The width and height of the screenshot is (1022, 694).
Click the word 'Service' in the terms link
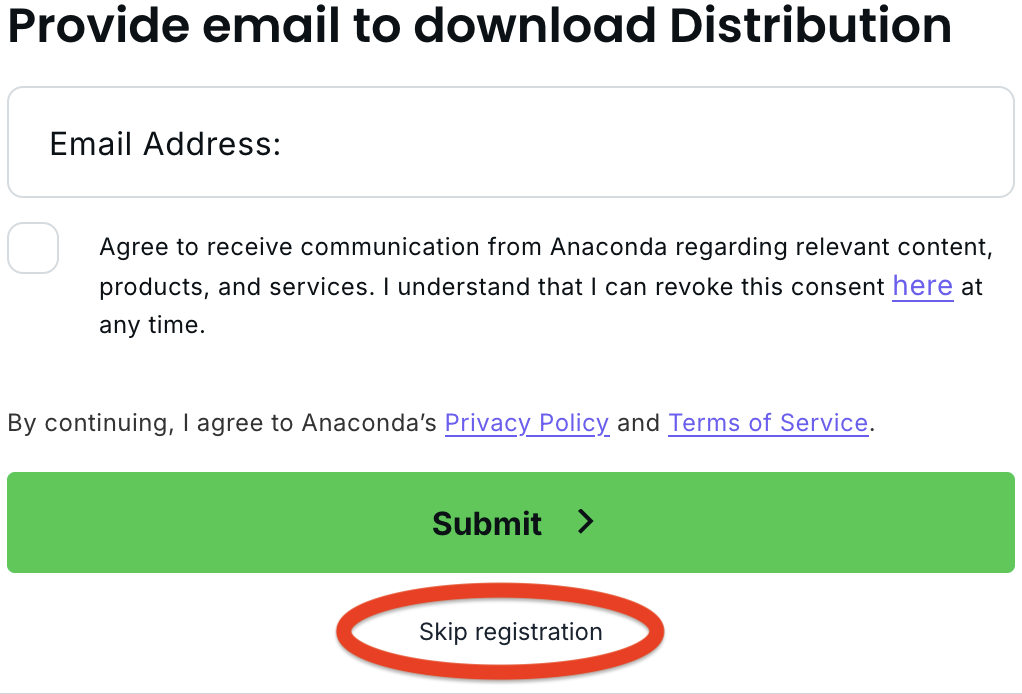[x=824, y=423]
